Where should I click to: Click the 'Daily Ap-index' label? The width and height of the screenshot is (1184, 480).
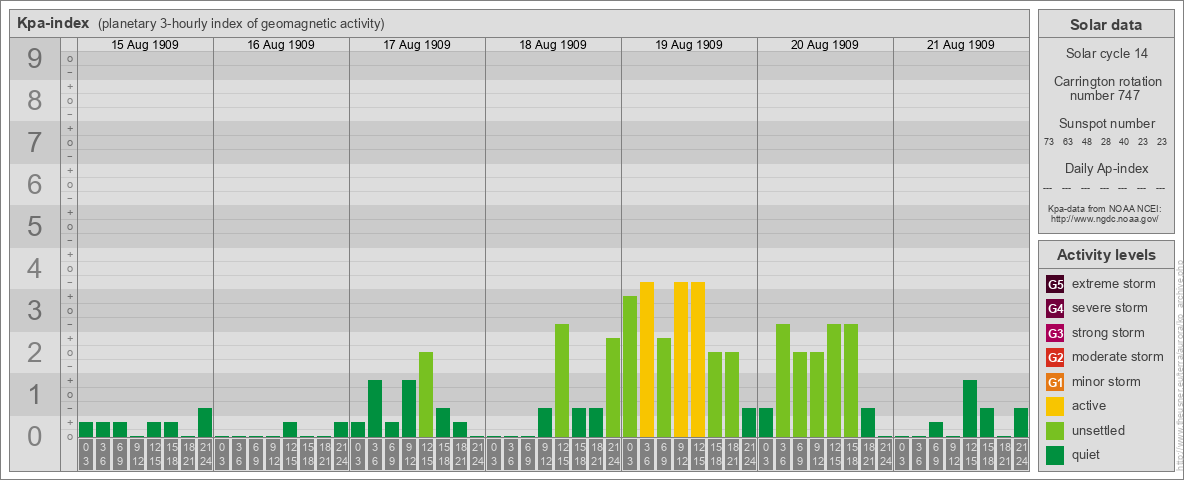1106,168
